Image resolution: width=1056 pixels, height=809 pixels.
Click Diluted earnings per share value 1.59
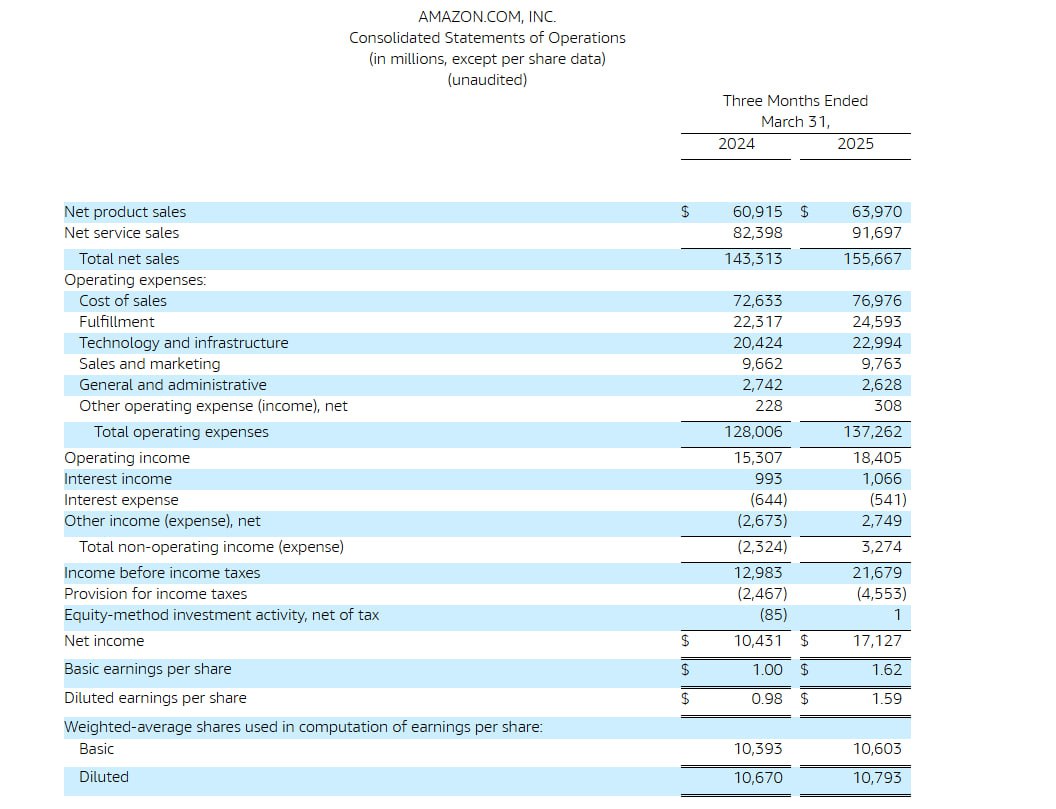pyautogui.click(x=886, y=699)
